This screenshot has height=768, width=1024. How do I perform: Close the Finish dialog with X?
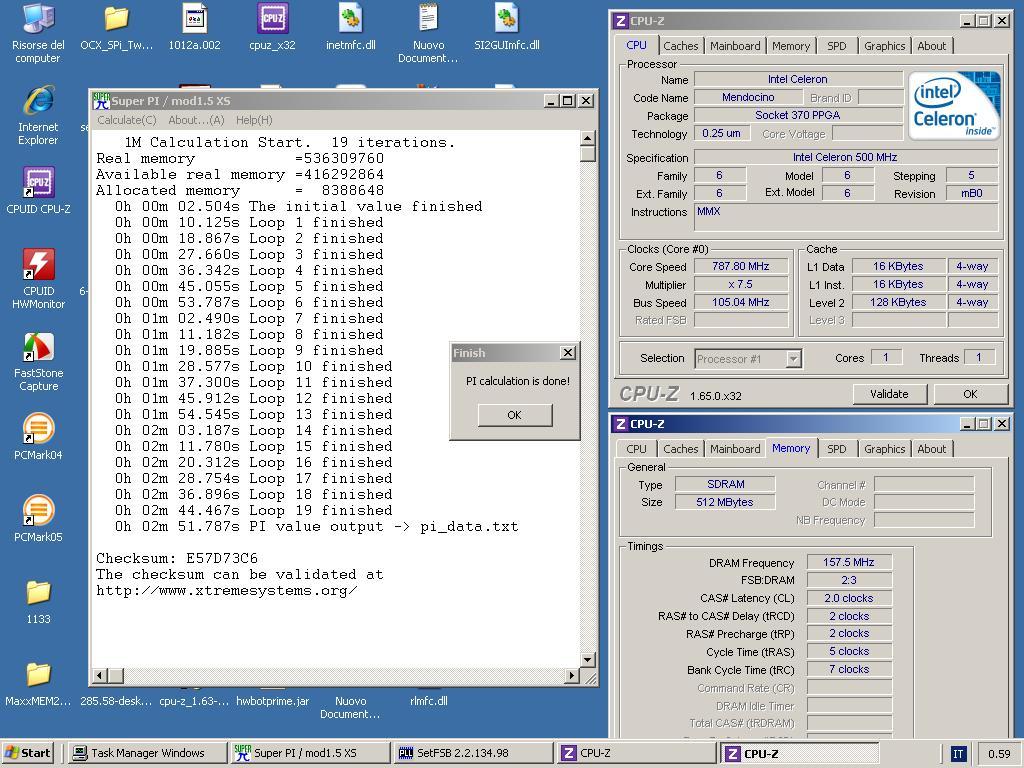pyautogui.click(x=568, y=353)
